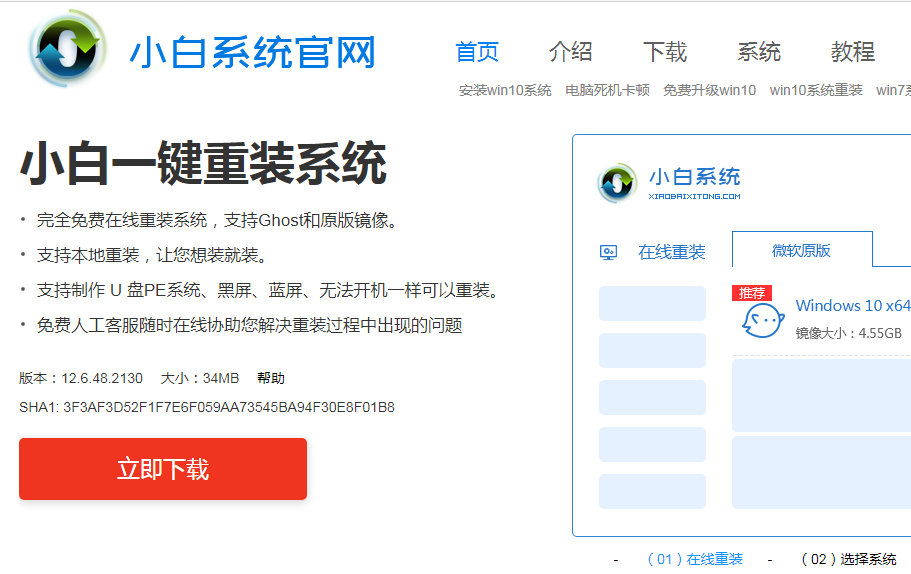Viewport: 911px width, 574px height.
Task: Click the 小白系统官网 logo icon
Action: pos(67,51)
